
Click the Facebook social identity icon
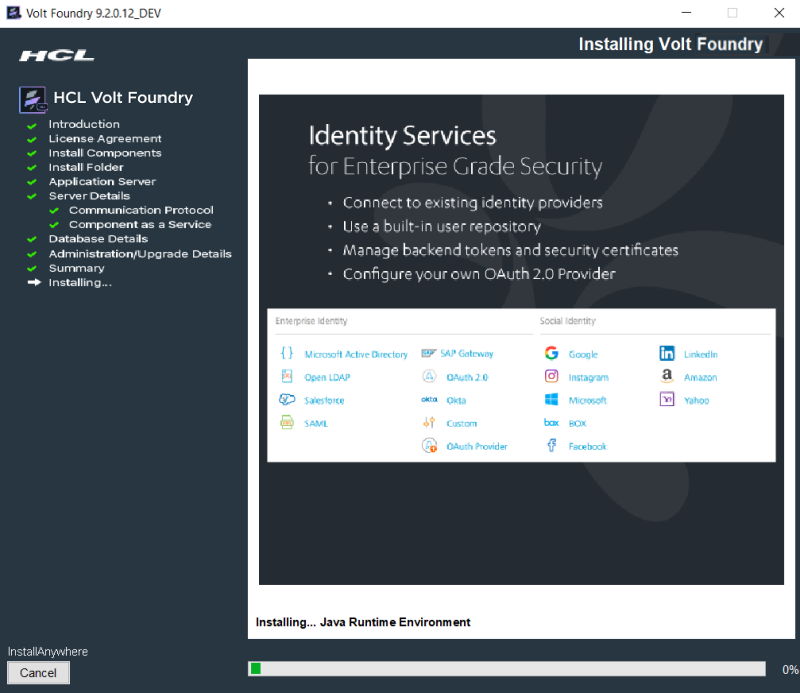pos(551,446)
